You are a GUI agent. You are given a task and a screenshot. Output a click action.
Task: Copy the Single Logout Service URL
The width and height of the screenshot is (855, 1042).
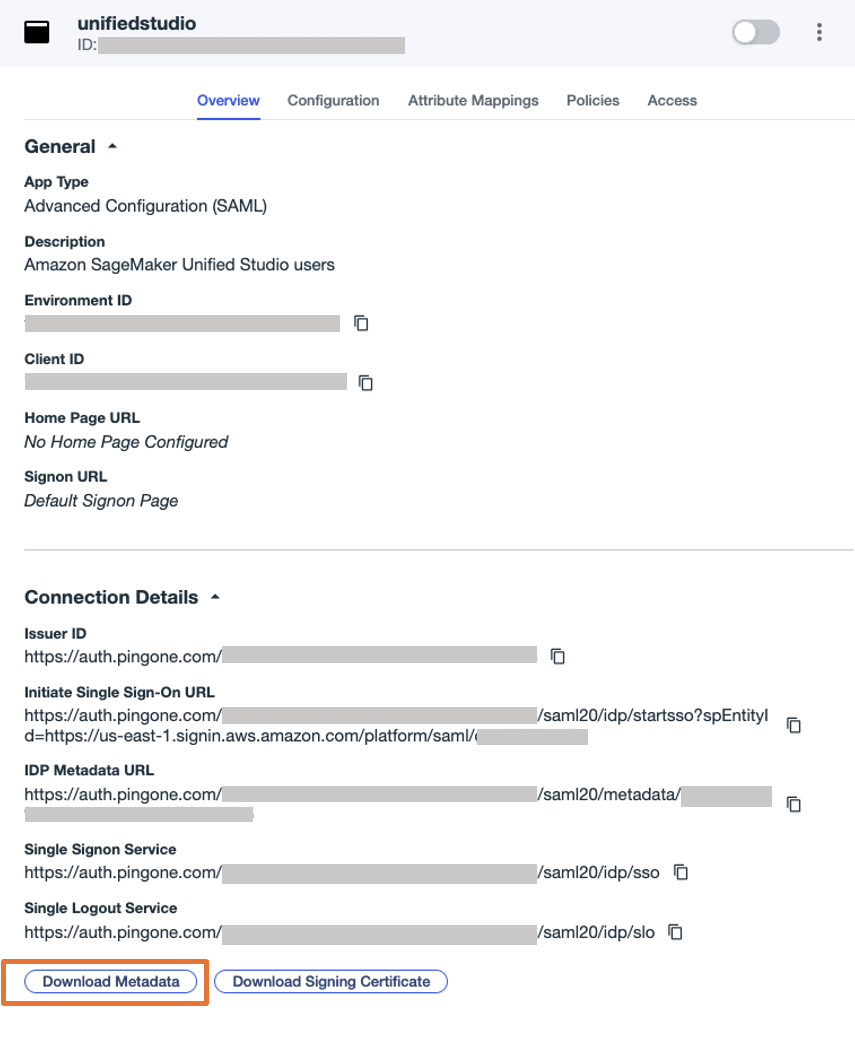[675, 932]
